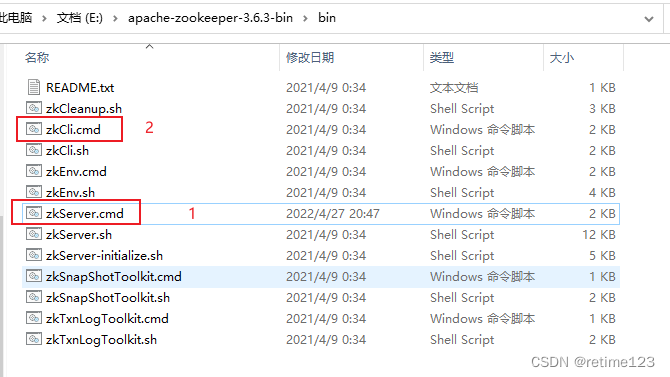Sort by the 大小 column header
Viewport: 670px width, 377px height.
pyautogui.click(x=561, y=57)
